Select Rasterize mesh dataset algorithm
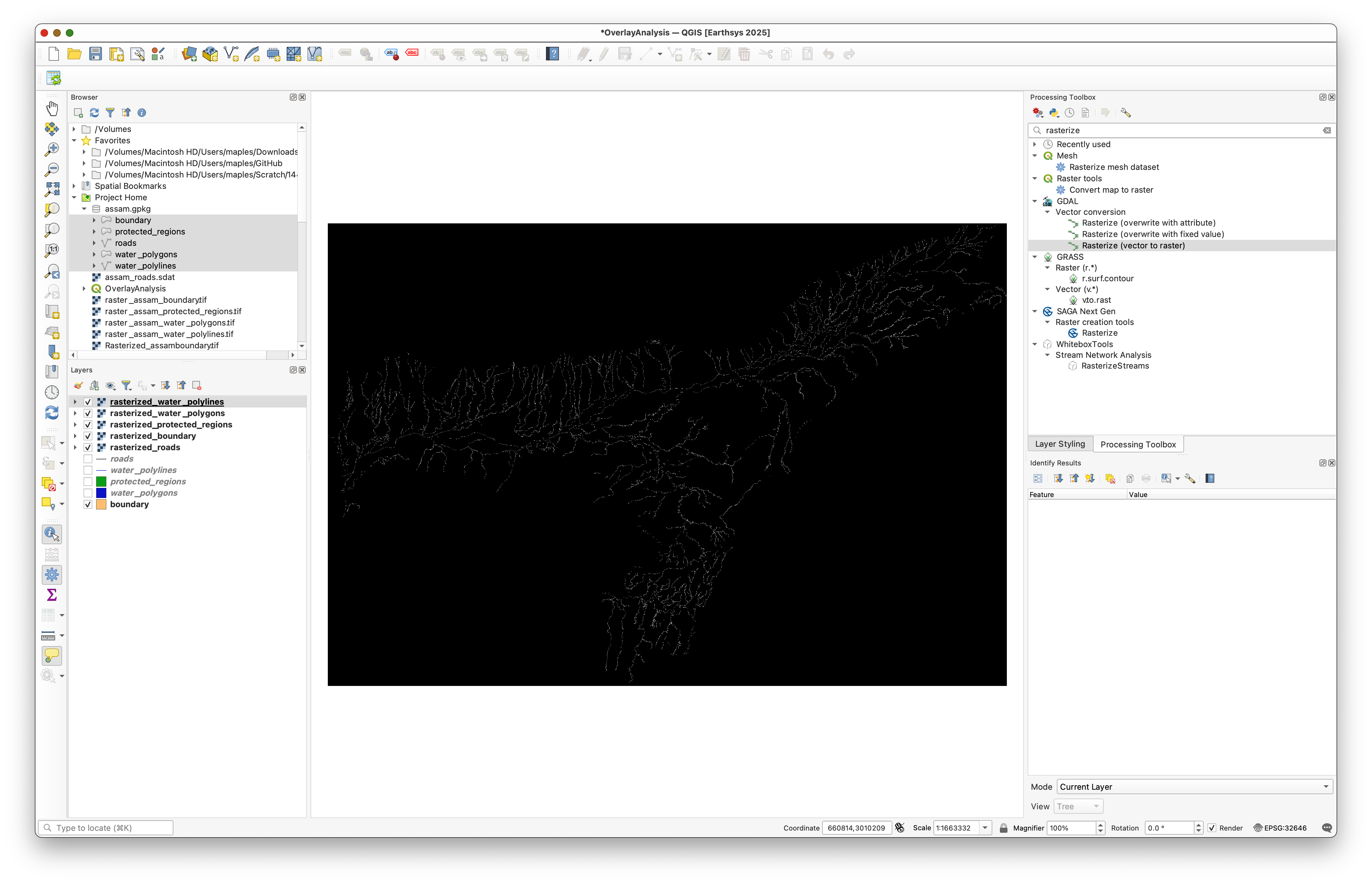 click(1114, 167)
